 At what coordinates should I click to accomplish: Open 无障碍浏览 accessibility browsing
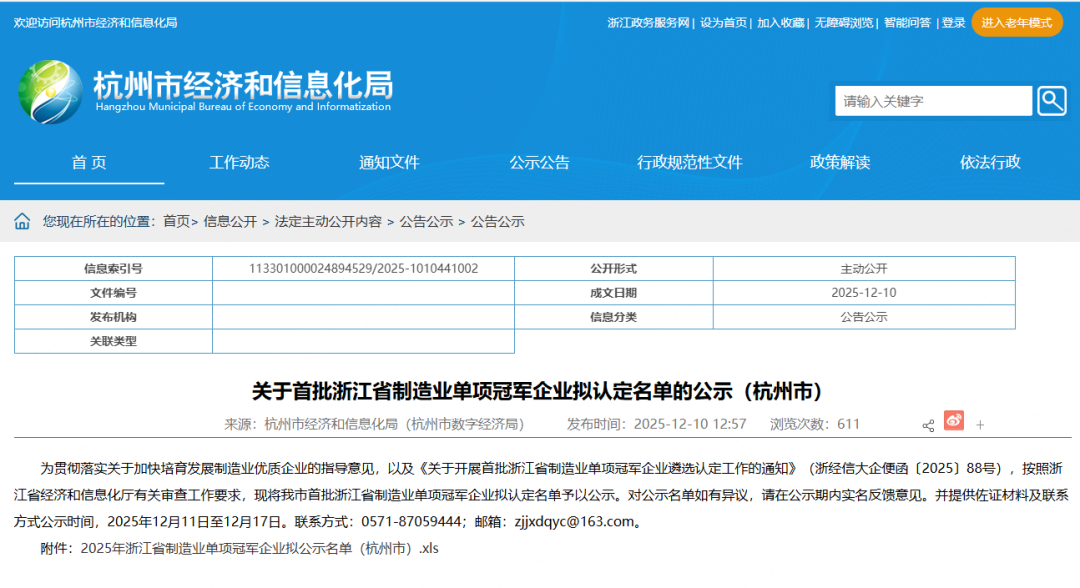tap(843, 23)
